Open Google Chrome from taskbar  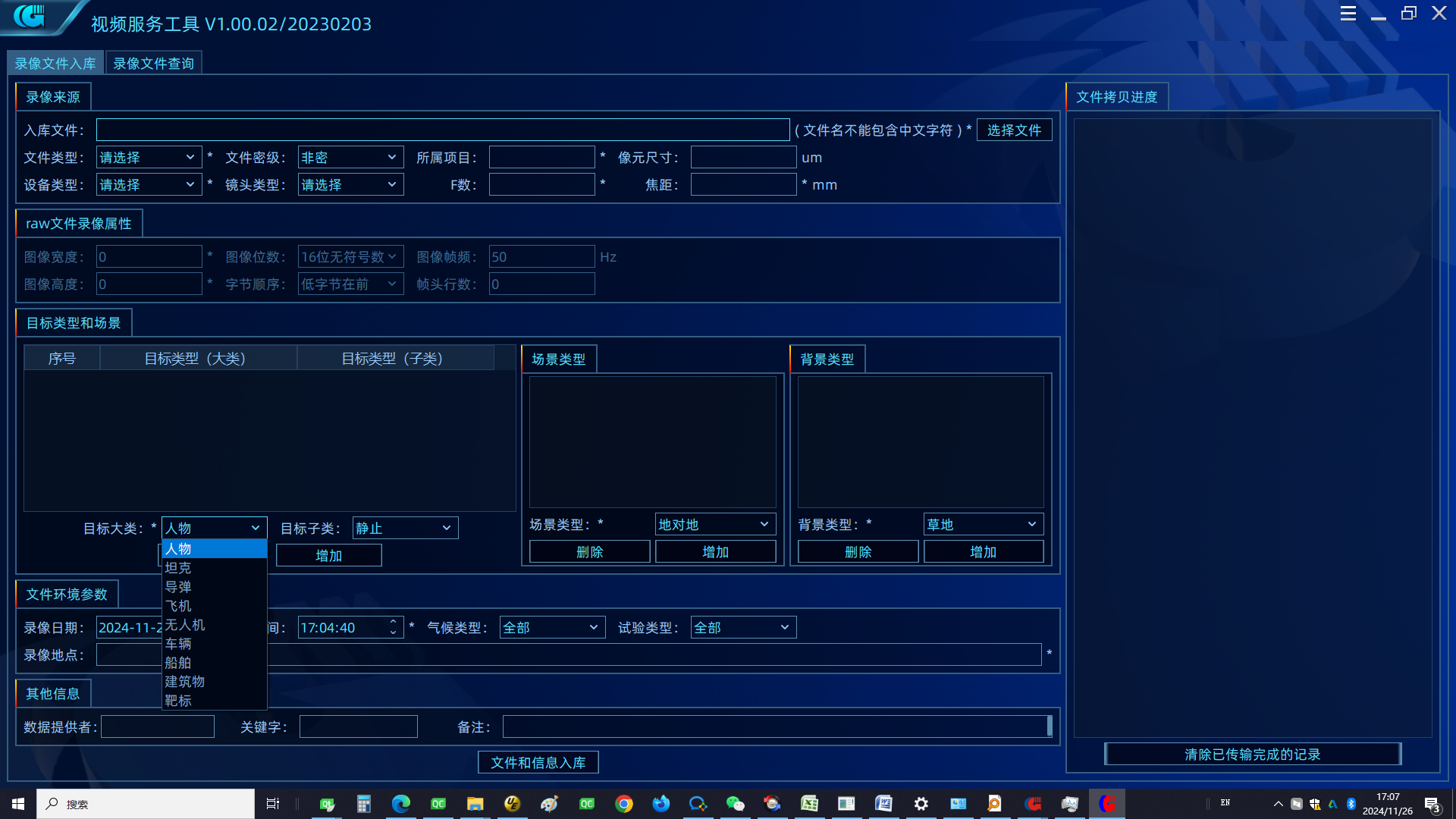click(x=623, y=804)
